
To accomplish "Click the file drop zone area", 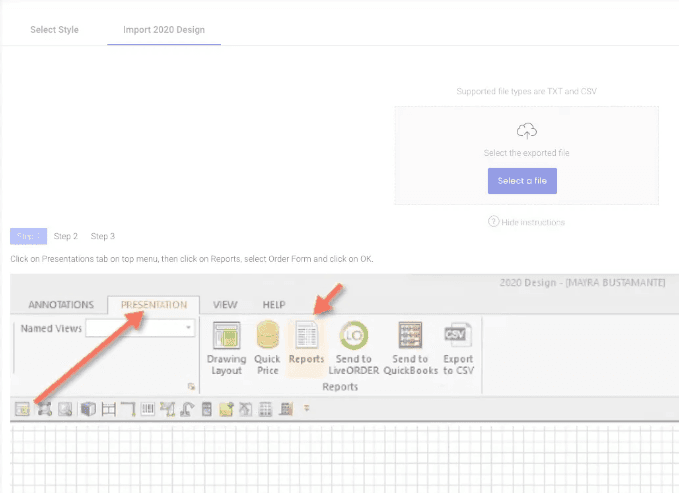I will coord(527,155).
